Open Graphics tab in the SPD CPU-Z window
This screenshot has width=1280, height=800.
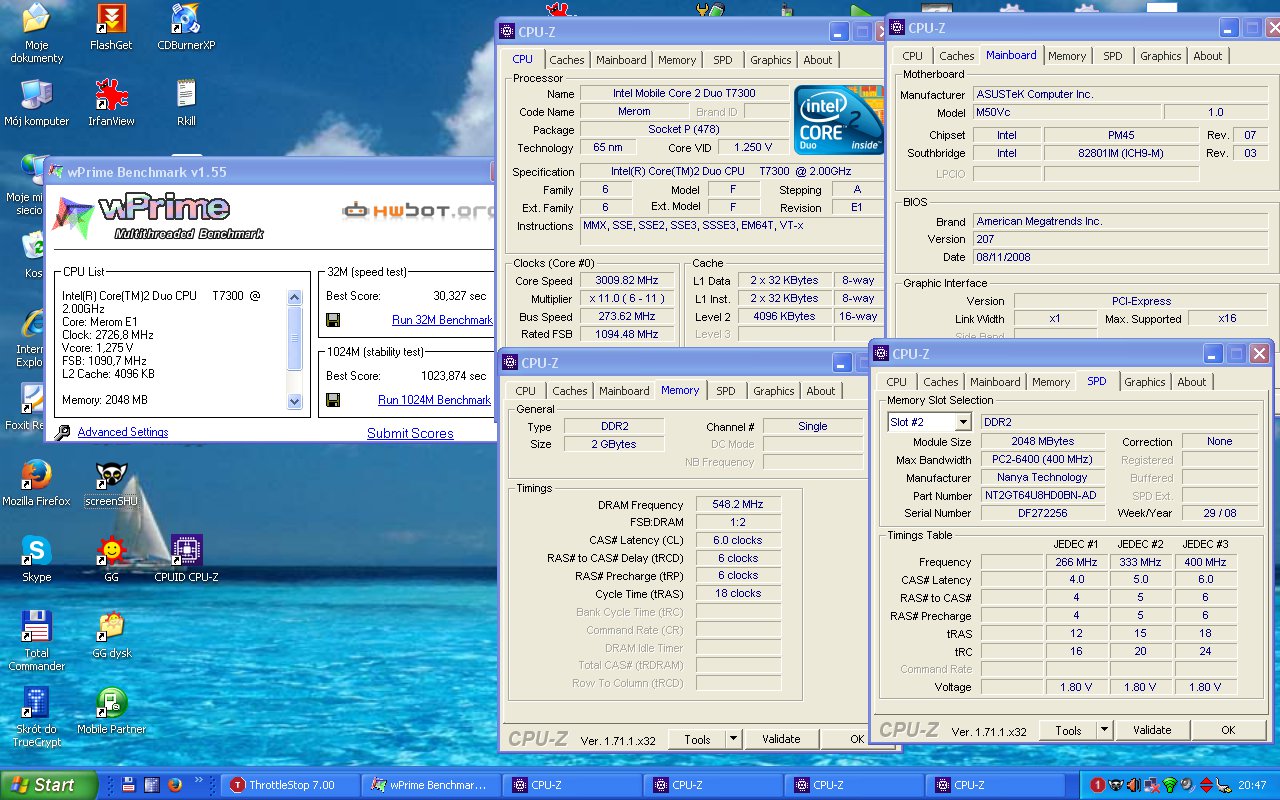click(1145, 382)
